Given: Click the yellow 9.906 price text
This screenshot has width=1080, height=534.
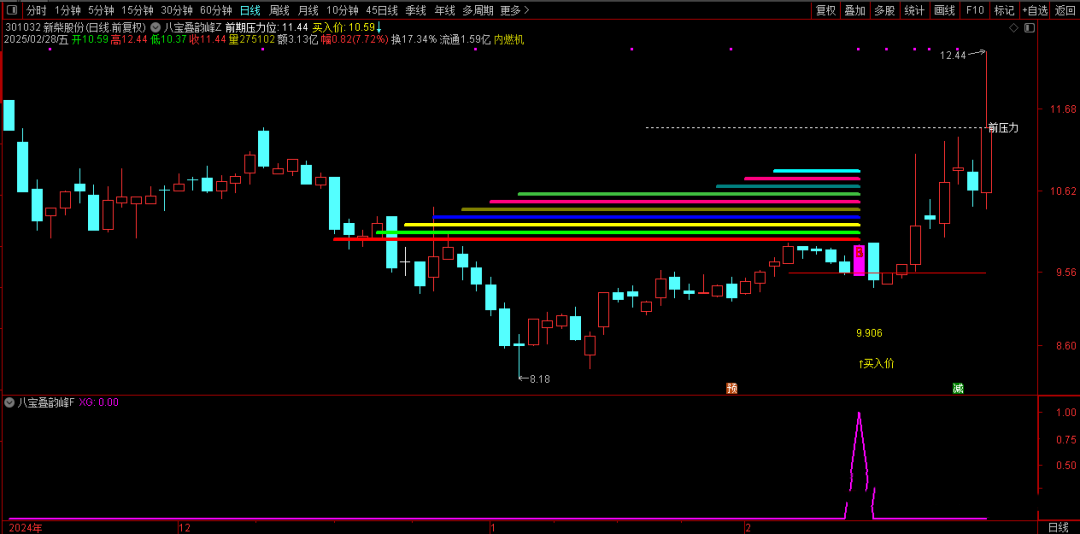Looking at the screenshot, I should point(869,333).
